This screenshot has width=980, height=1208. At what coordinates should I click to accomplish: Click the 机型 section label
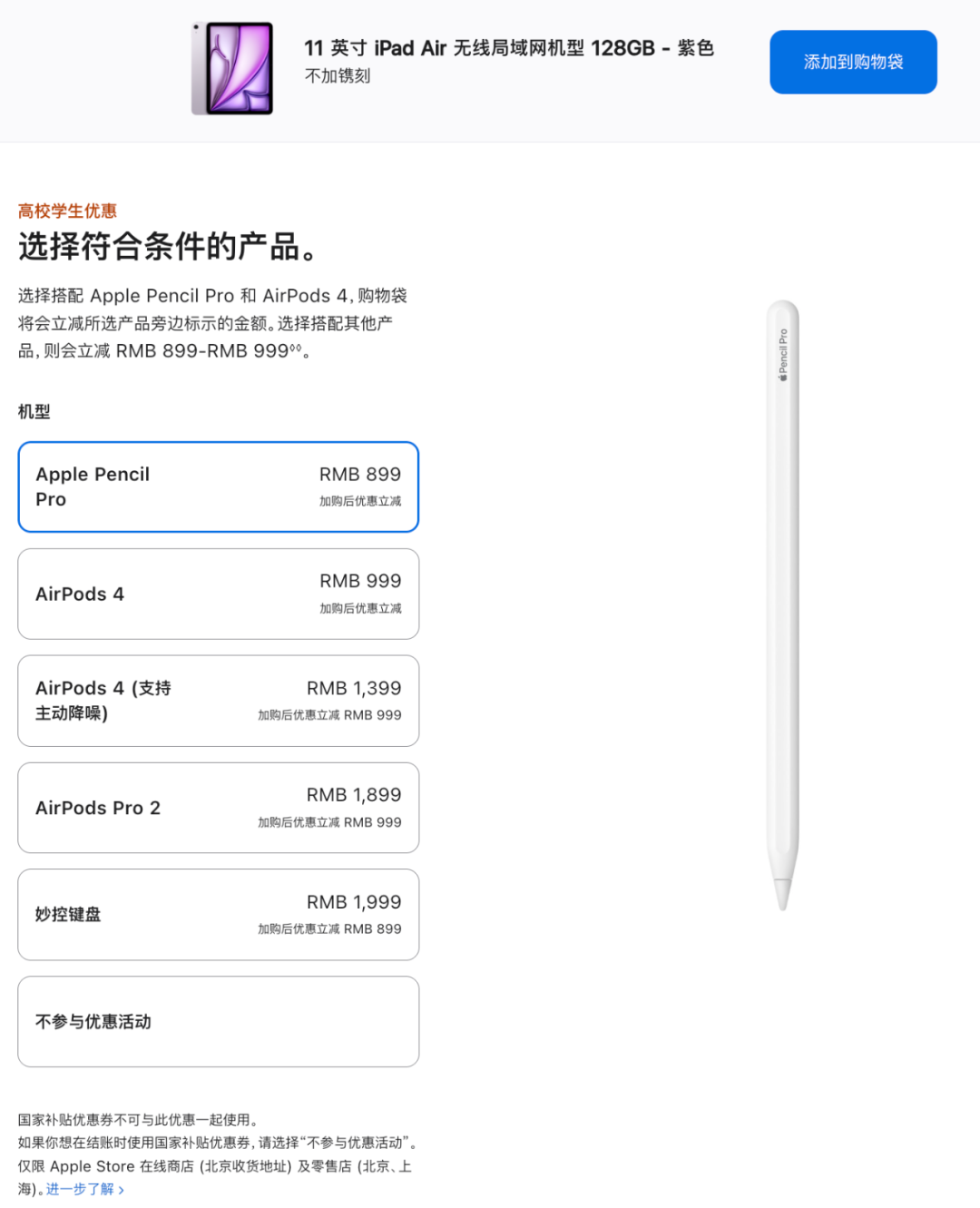tap(34, 411)
